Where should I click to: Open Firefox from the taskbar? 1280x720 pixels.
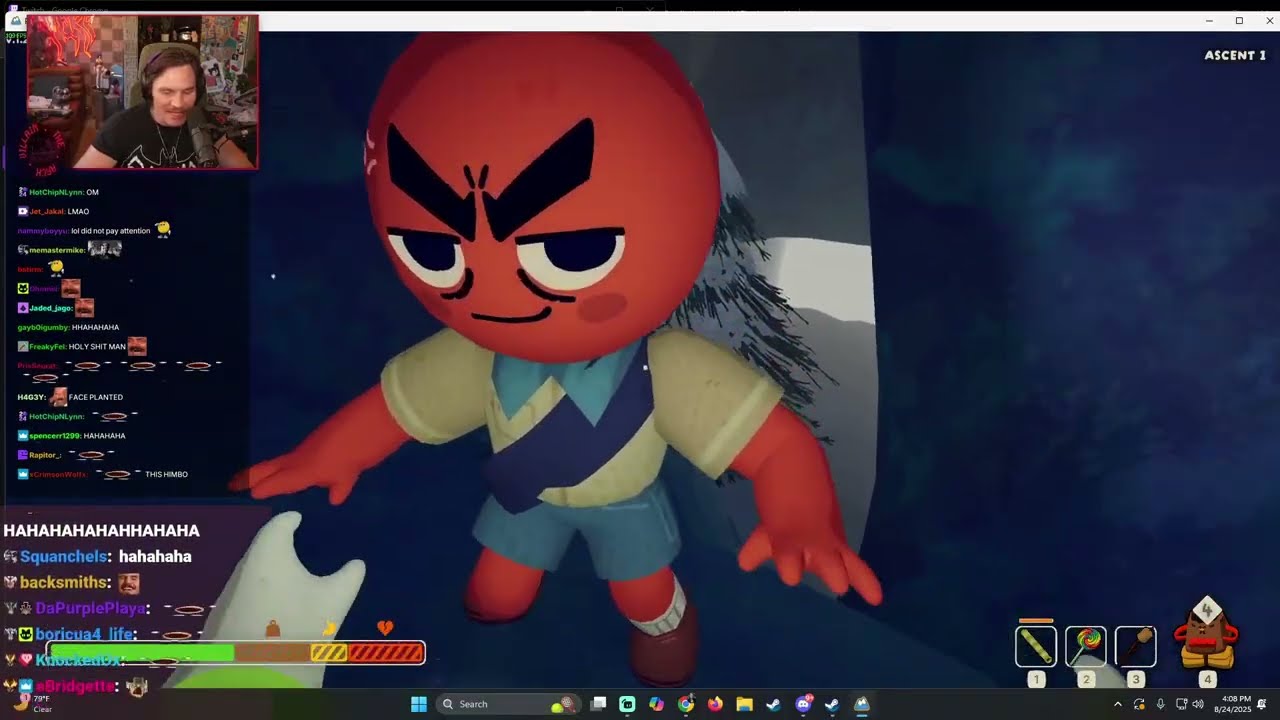click(715, 704)
